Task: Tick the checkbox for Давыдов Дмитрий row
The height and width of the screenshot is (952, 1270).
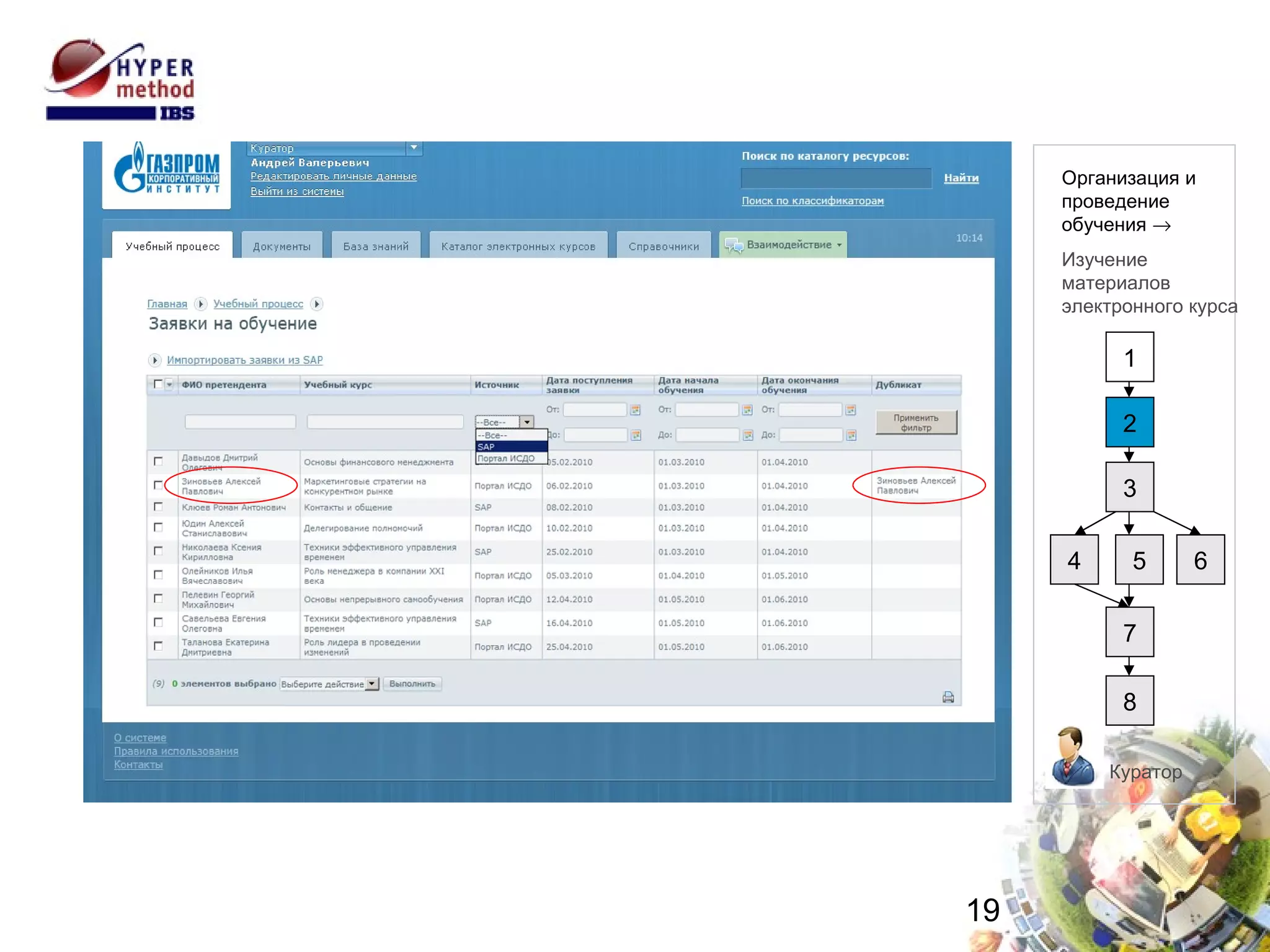Action: [x=158, y=461]
